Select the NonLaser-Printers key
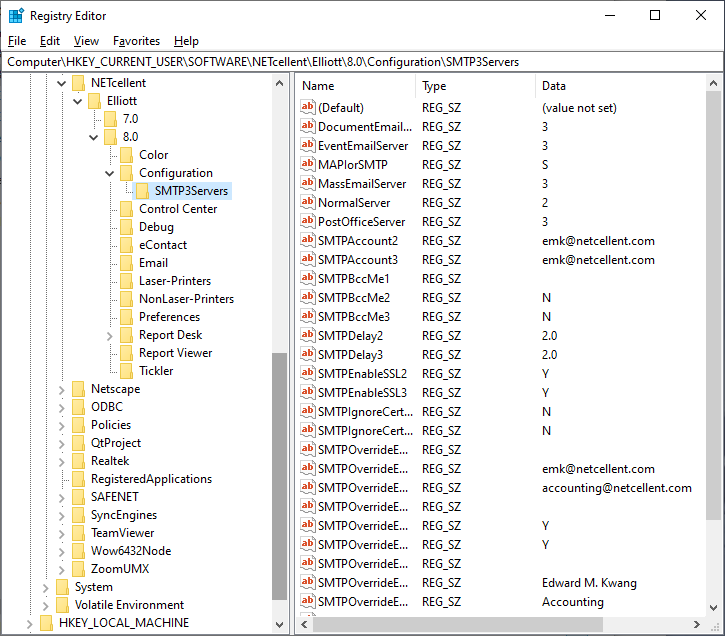This screenshot has width=725, height=636. pyautogui.click(x=186, y=299)
